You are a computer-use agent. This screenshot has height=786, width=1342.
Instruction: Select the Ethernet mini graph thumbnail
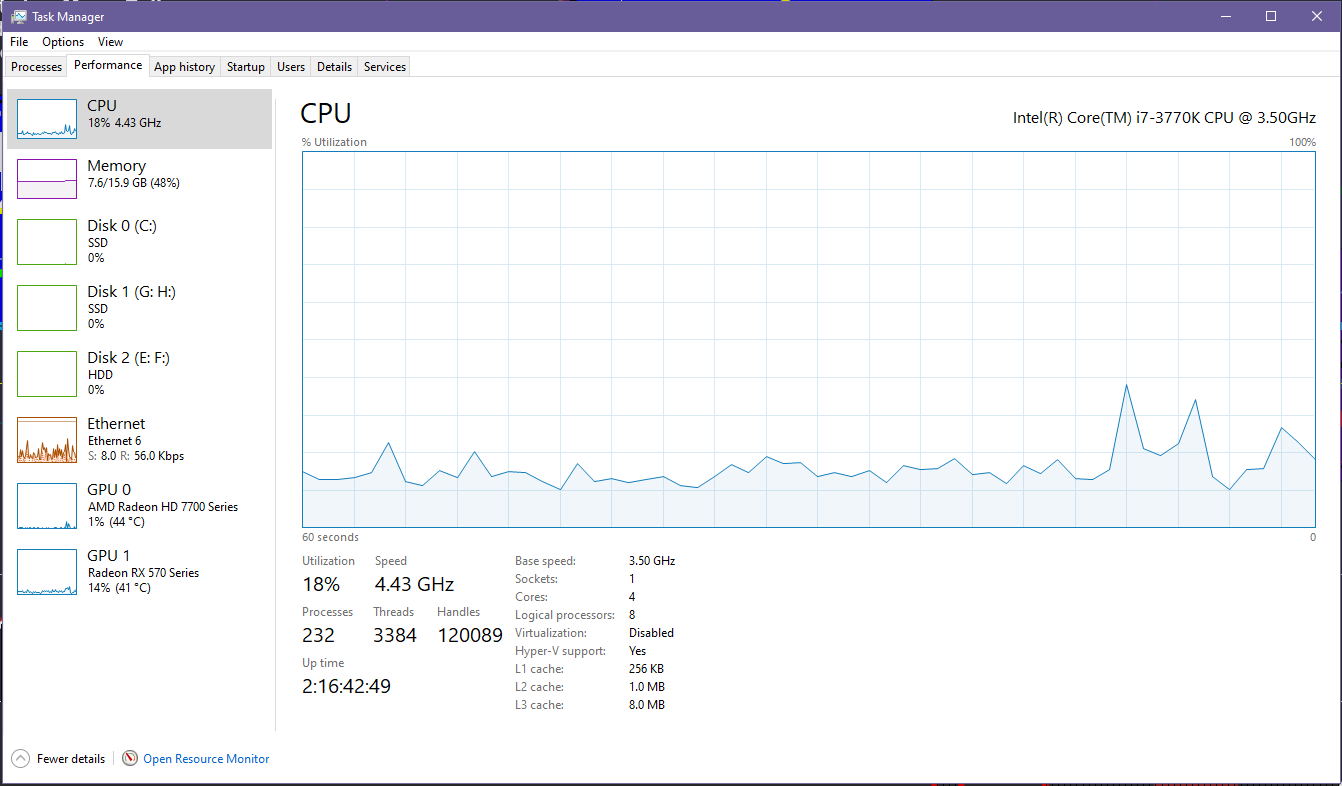click(47, 440)
